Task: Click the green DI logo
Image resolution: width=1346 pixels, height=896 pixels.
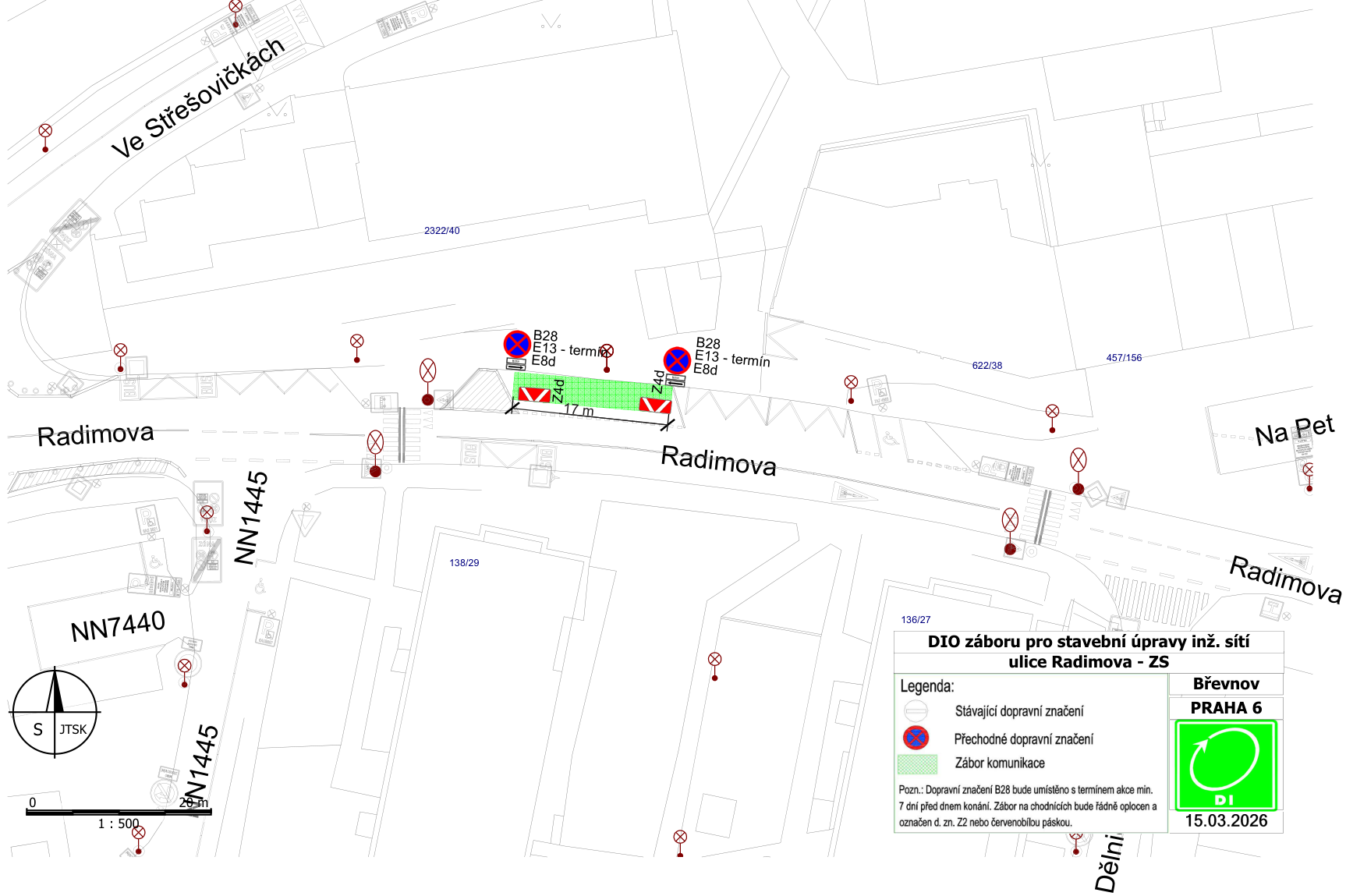Action: point(1225,765)
